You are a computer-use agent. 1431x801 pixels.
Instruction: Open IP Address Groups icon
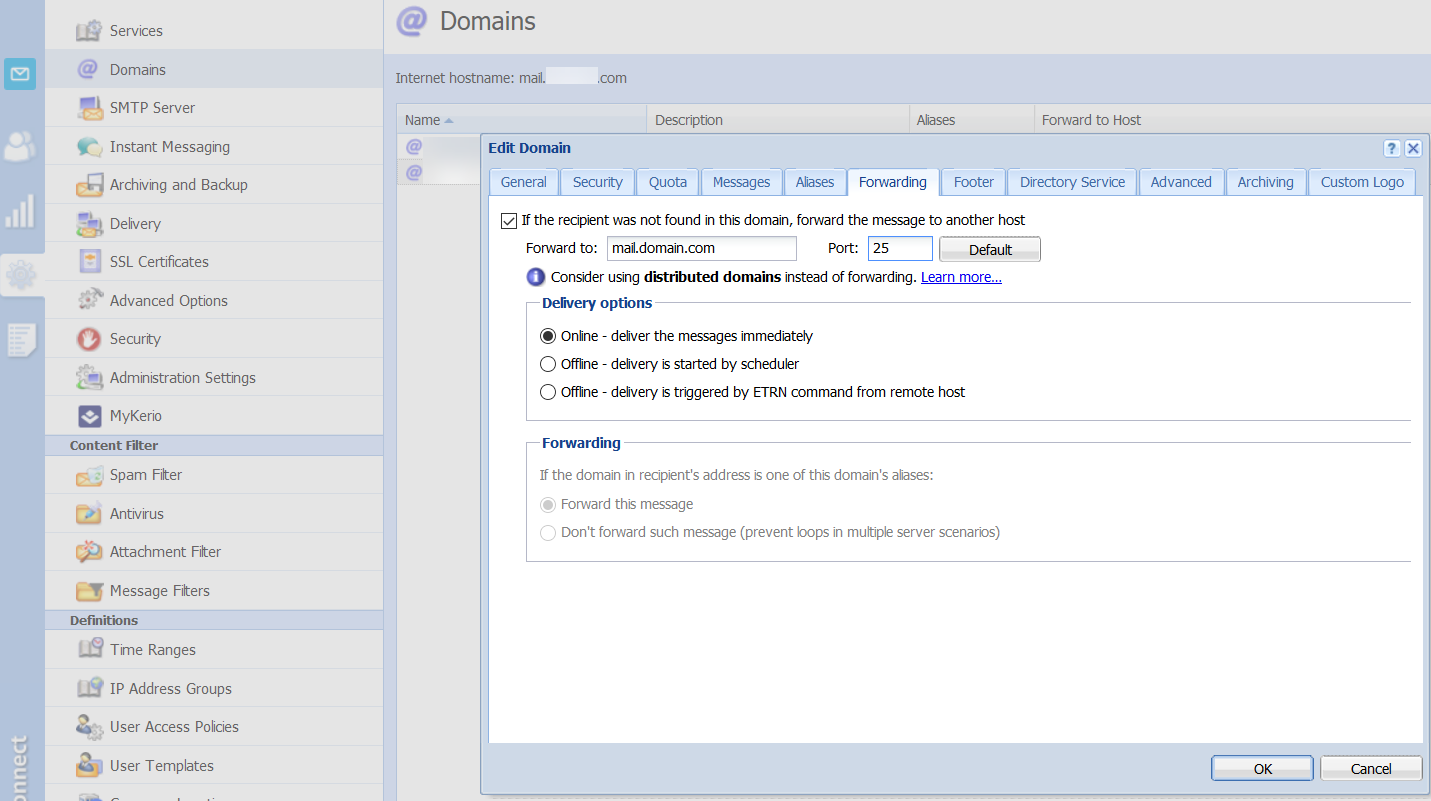tap(89, 689)
